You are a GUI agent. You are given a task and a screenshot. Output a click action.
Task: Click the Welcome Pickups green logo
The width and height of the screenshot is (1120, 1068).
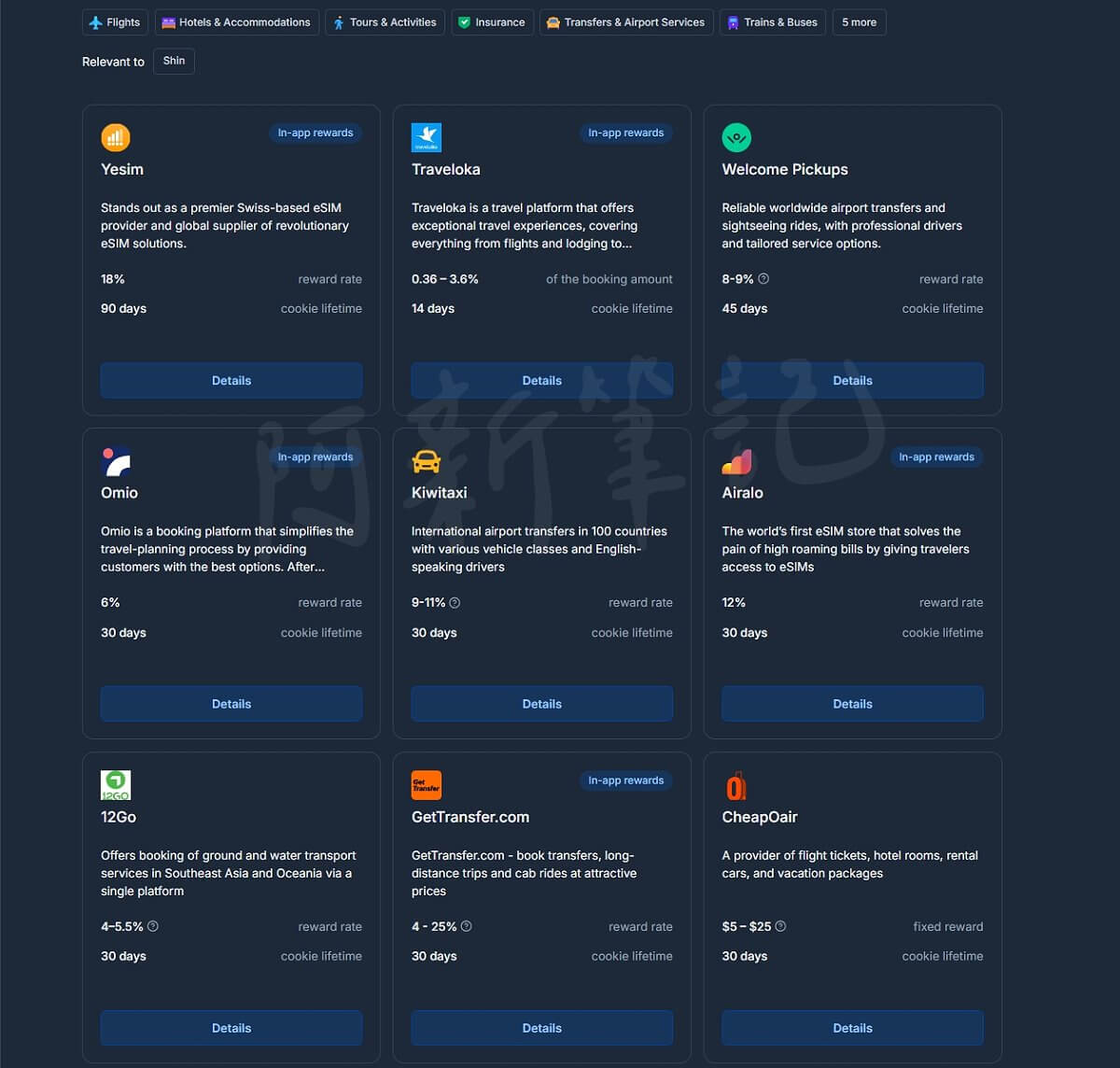(736, 138)
